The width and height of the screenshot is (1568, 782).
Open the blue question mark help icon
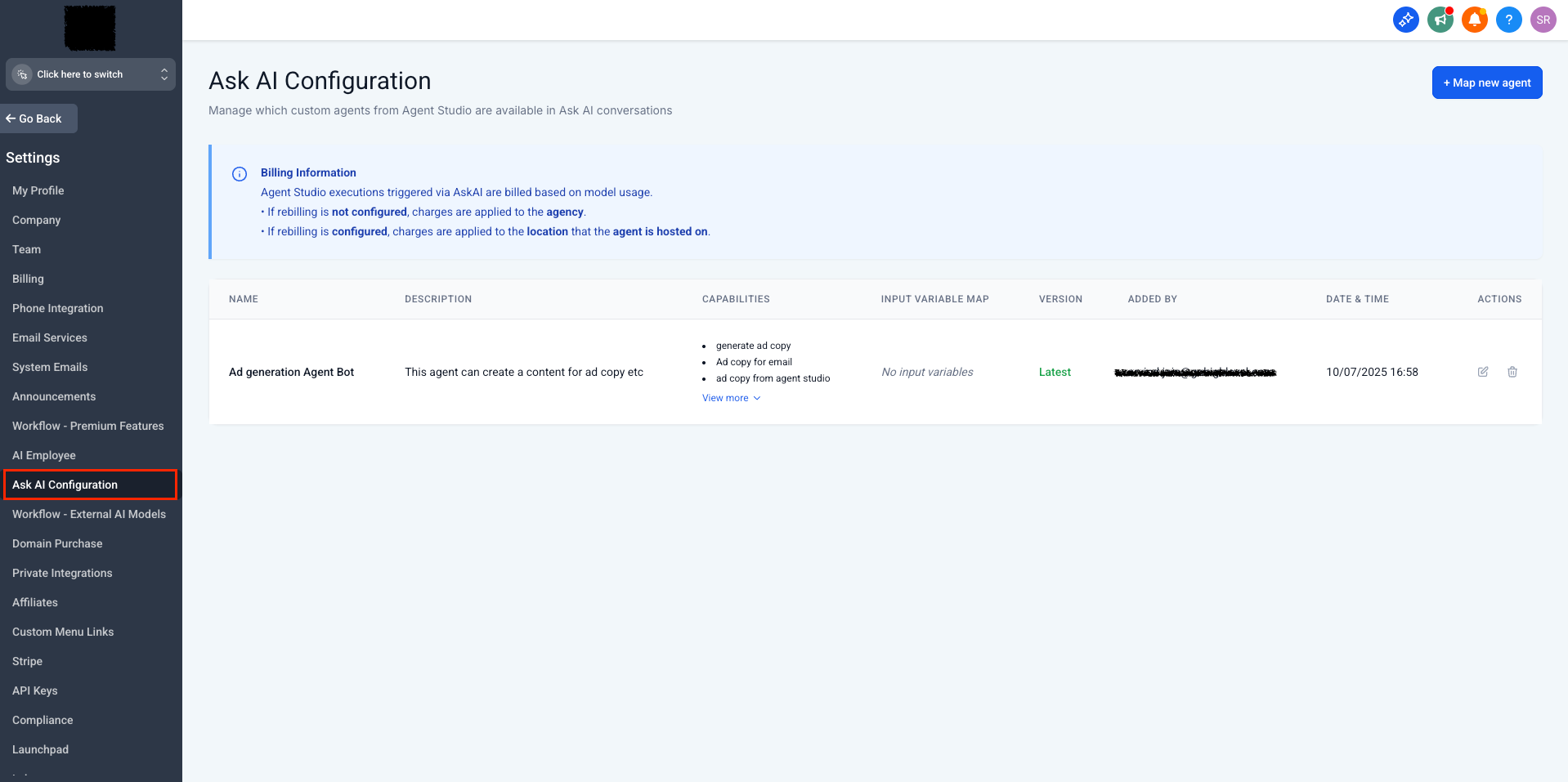tap(1508, 20)
